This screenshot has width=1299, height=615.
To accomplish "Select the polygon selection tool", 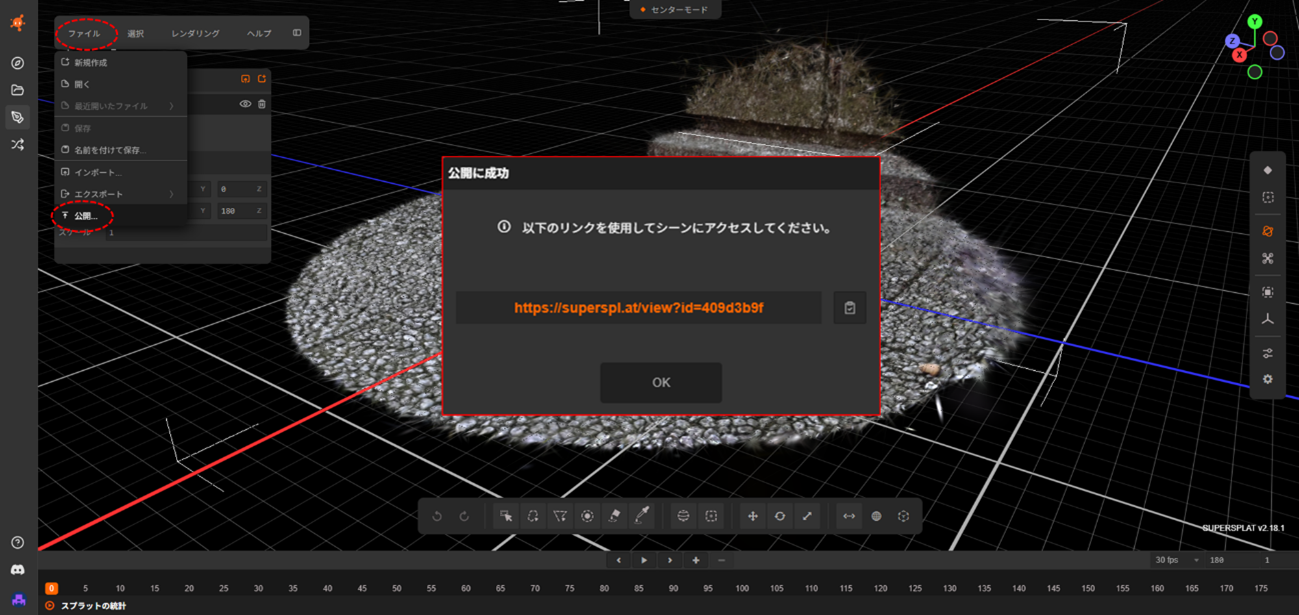I will [x=560, y=516].
